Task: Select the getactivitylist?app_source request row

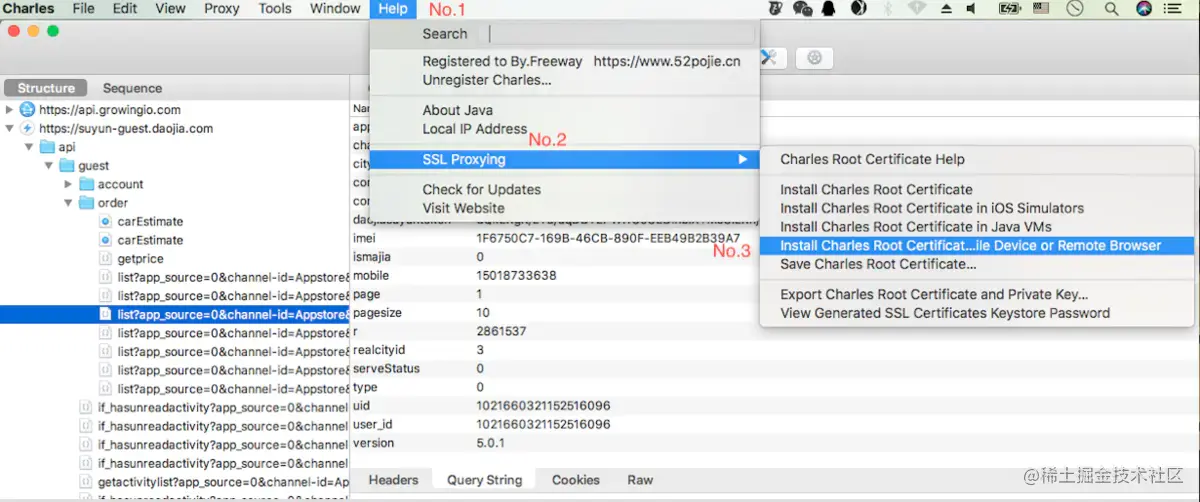Action: point(175,482)
